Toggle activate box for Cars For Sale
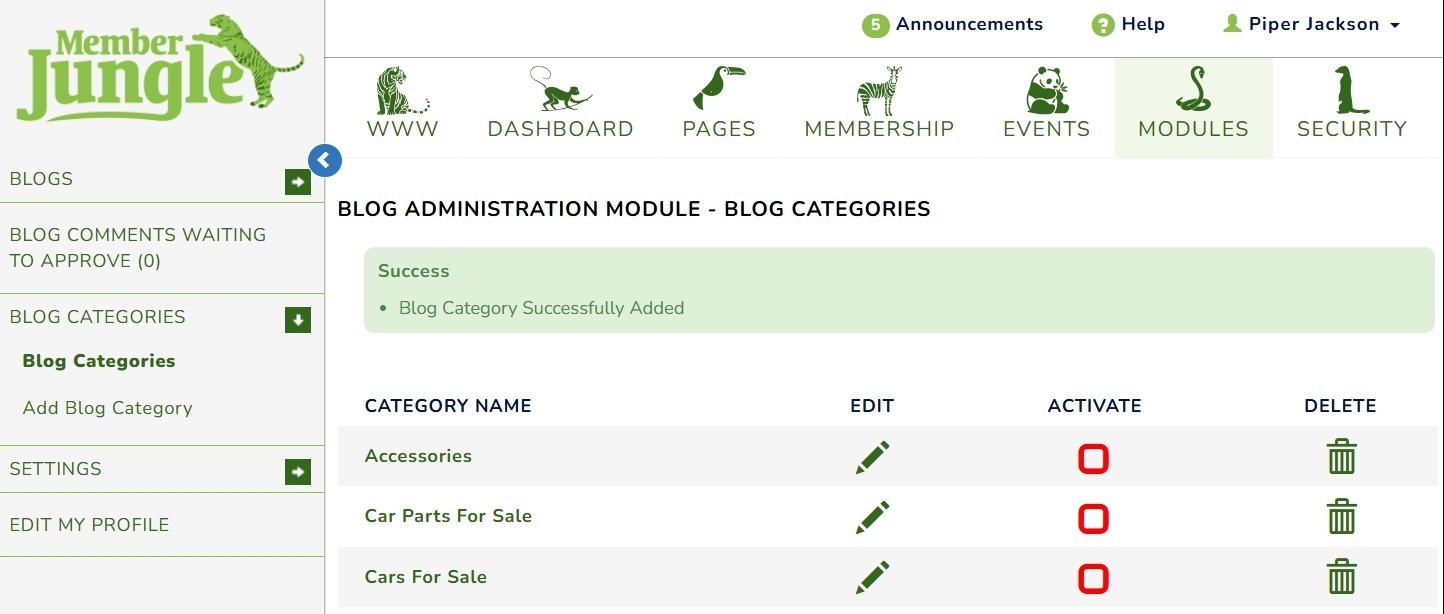 pyautogui.click(x=1093, y=579)
